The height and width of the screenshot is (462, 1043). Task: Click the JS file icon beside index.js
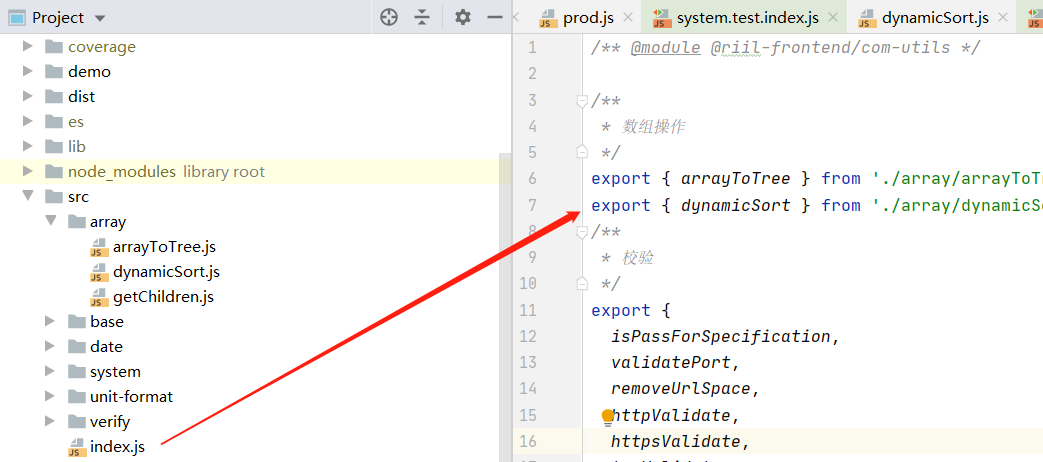pyautogui.click(x=76, y=448)
